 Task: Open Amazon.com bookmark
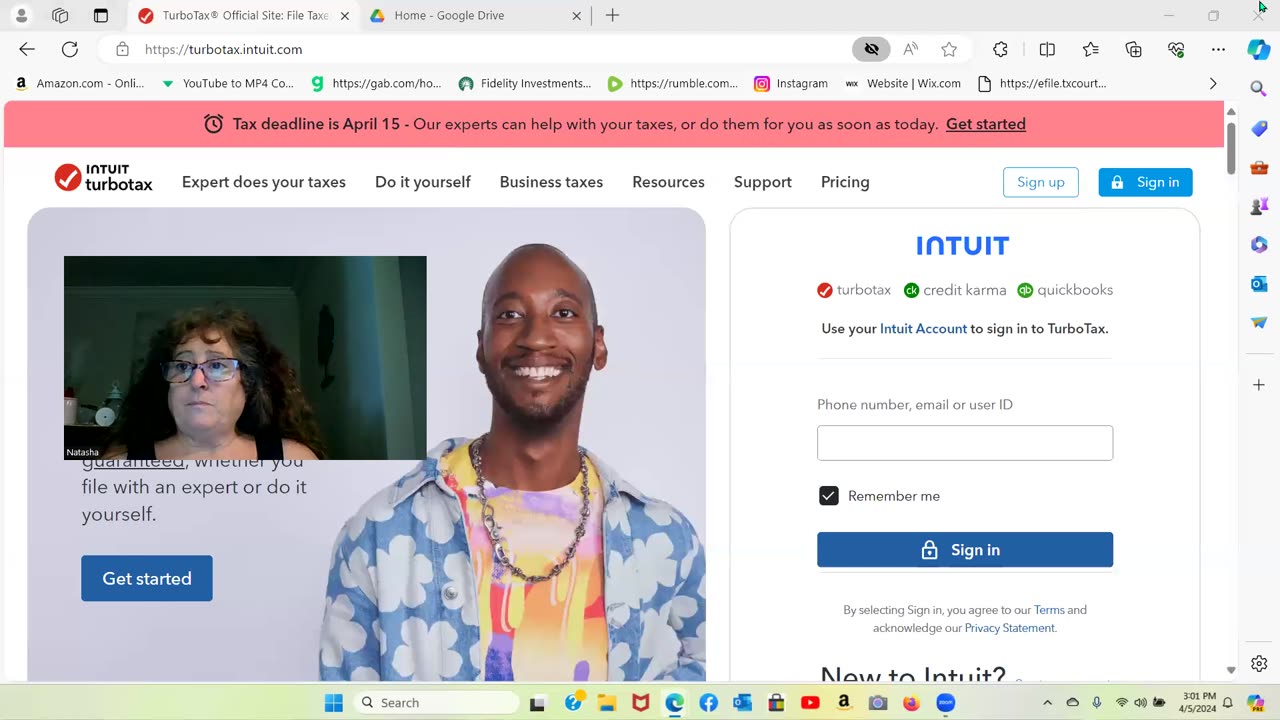(80, 84)
